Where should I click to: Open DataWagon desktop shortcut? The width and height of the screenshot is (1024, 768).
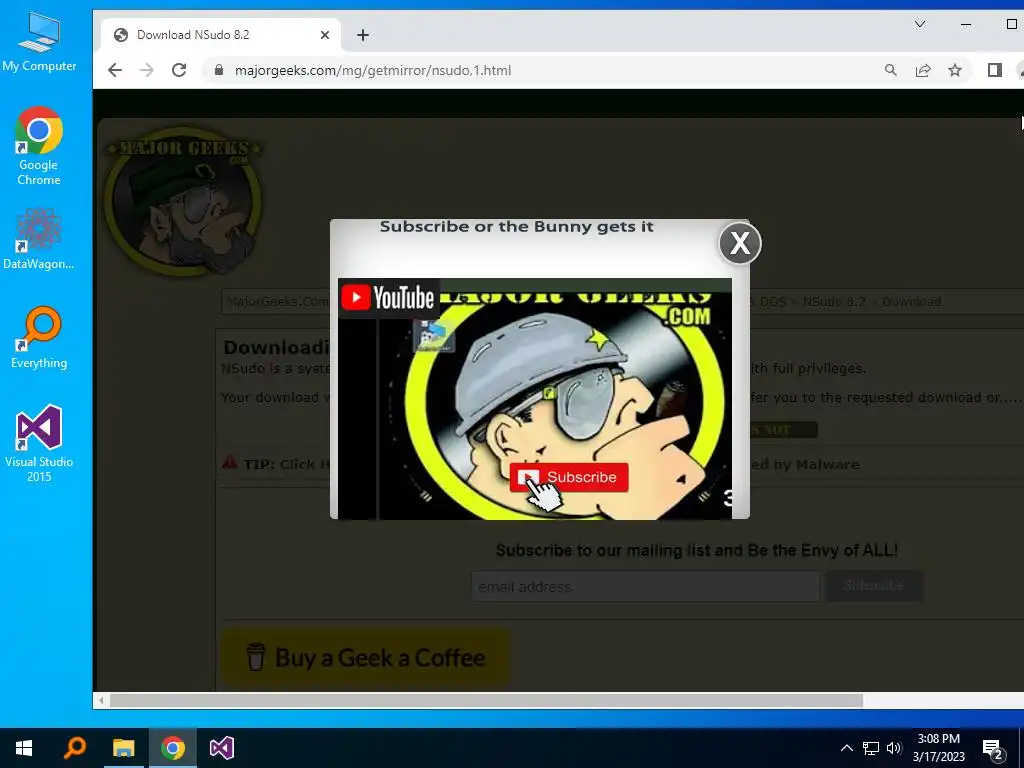pos(39,240)
